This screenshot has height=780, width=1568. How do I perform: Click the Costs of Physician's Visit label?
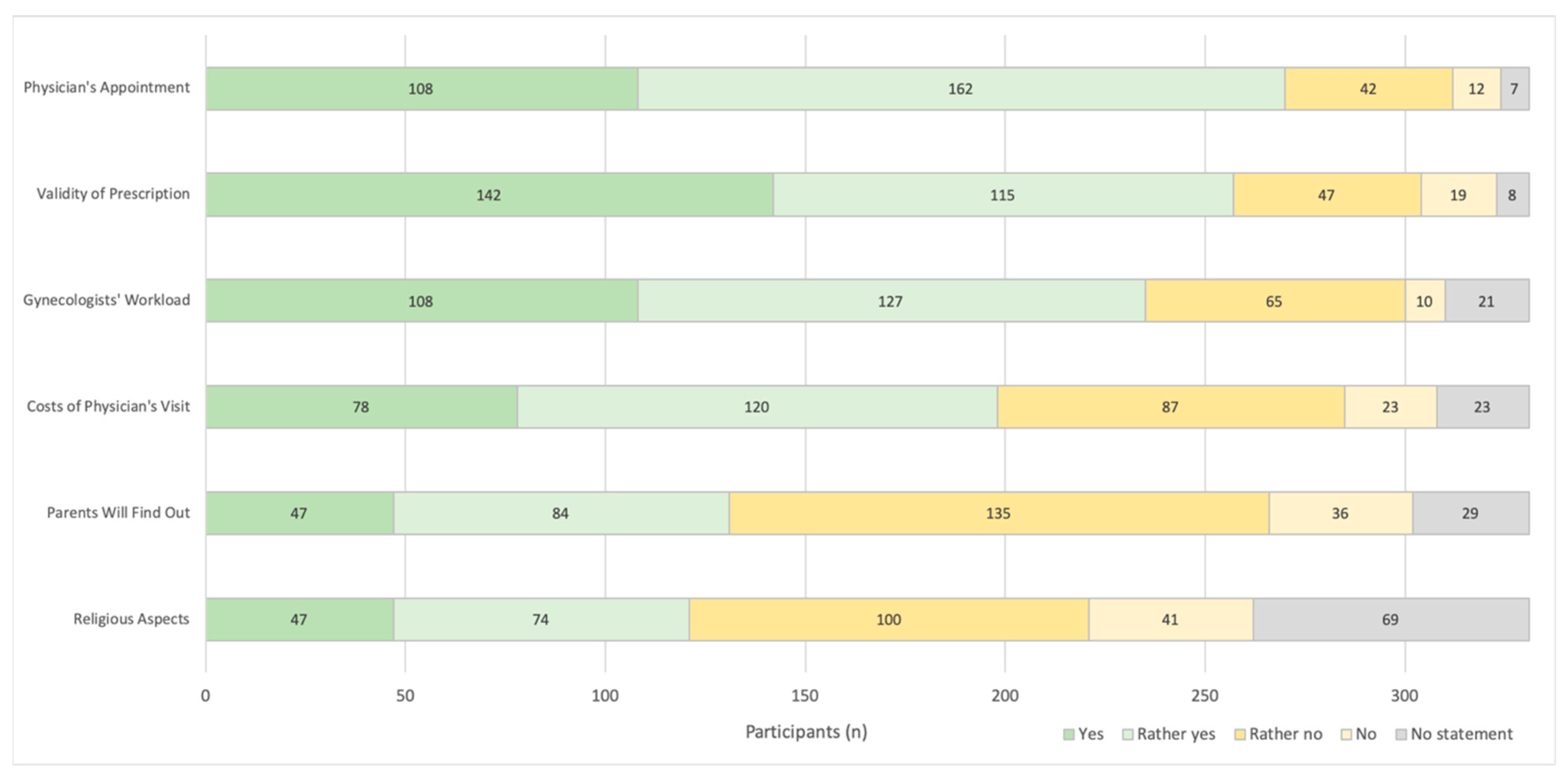[109, 407]
